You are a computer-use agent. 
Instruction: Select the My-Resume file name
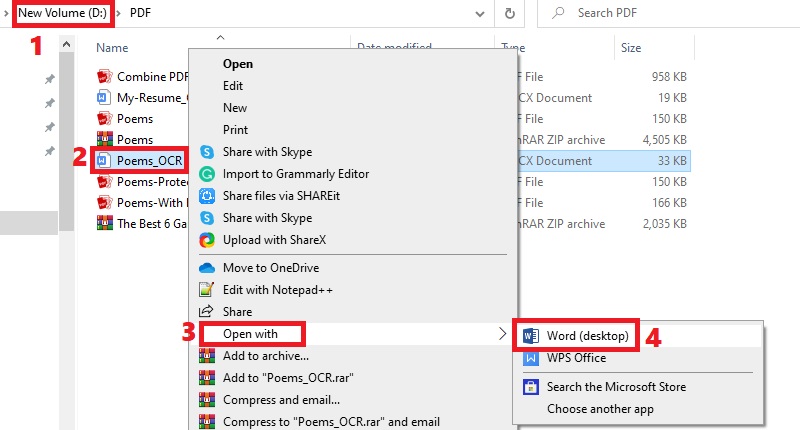click(153, 97)
